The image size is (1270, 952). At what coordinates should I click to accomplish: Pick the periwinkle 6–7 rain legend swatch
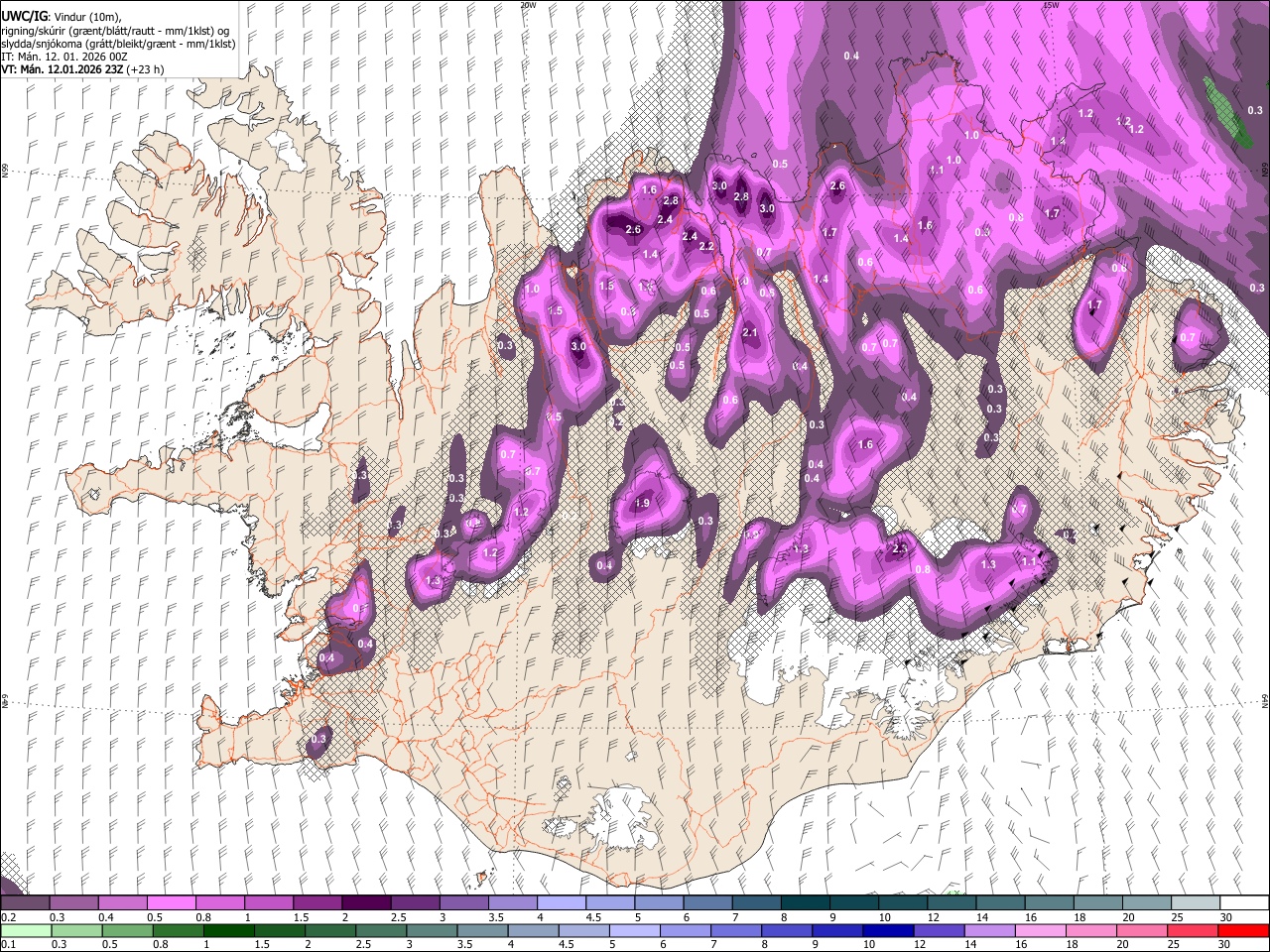click(x=687, y=930)
